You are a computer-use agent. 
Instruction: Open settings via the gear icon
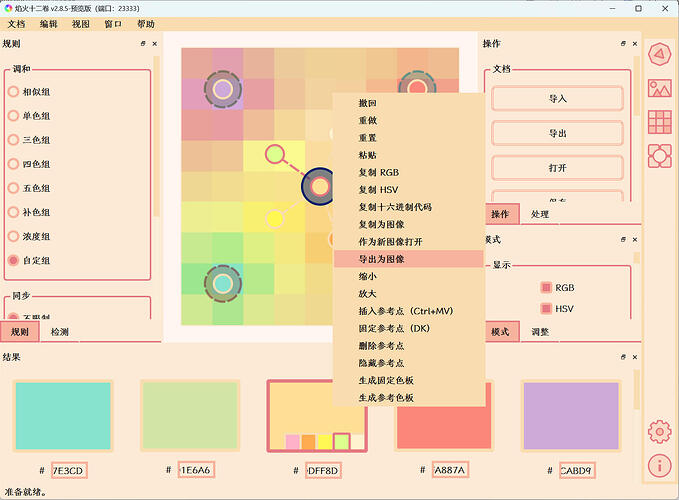659,431
